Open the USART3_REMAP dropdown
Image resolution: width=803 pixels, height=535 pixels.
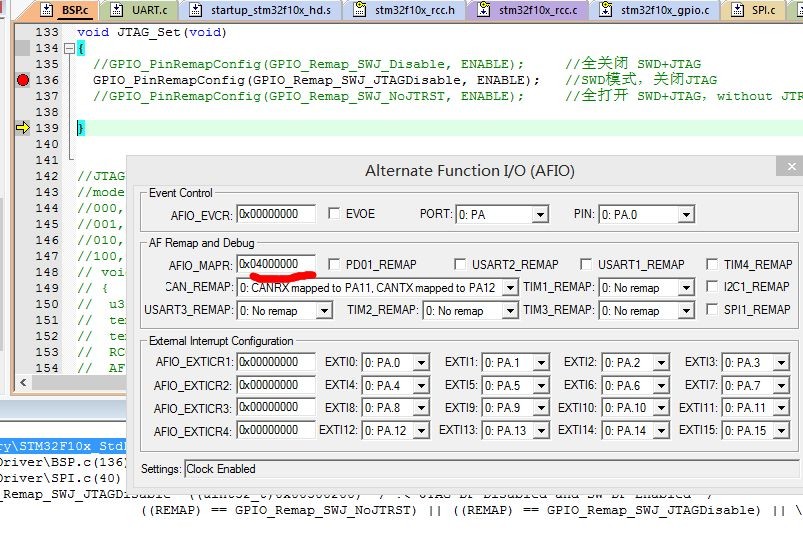tap(284, 311)
